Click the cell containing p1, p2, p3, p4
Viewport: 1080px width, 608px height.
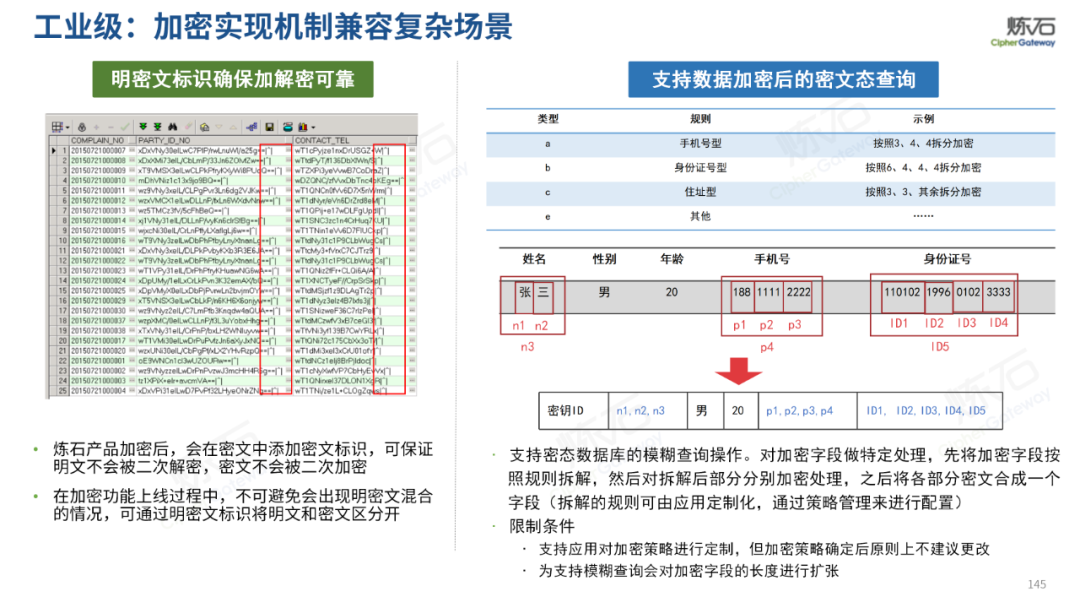[x=807, y=410]
